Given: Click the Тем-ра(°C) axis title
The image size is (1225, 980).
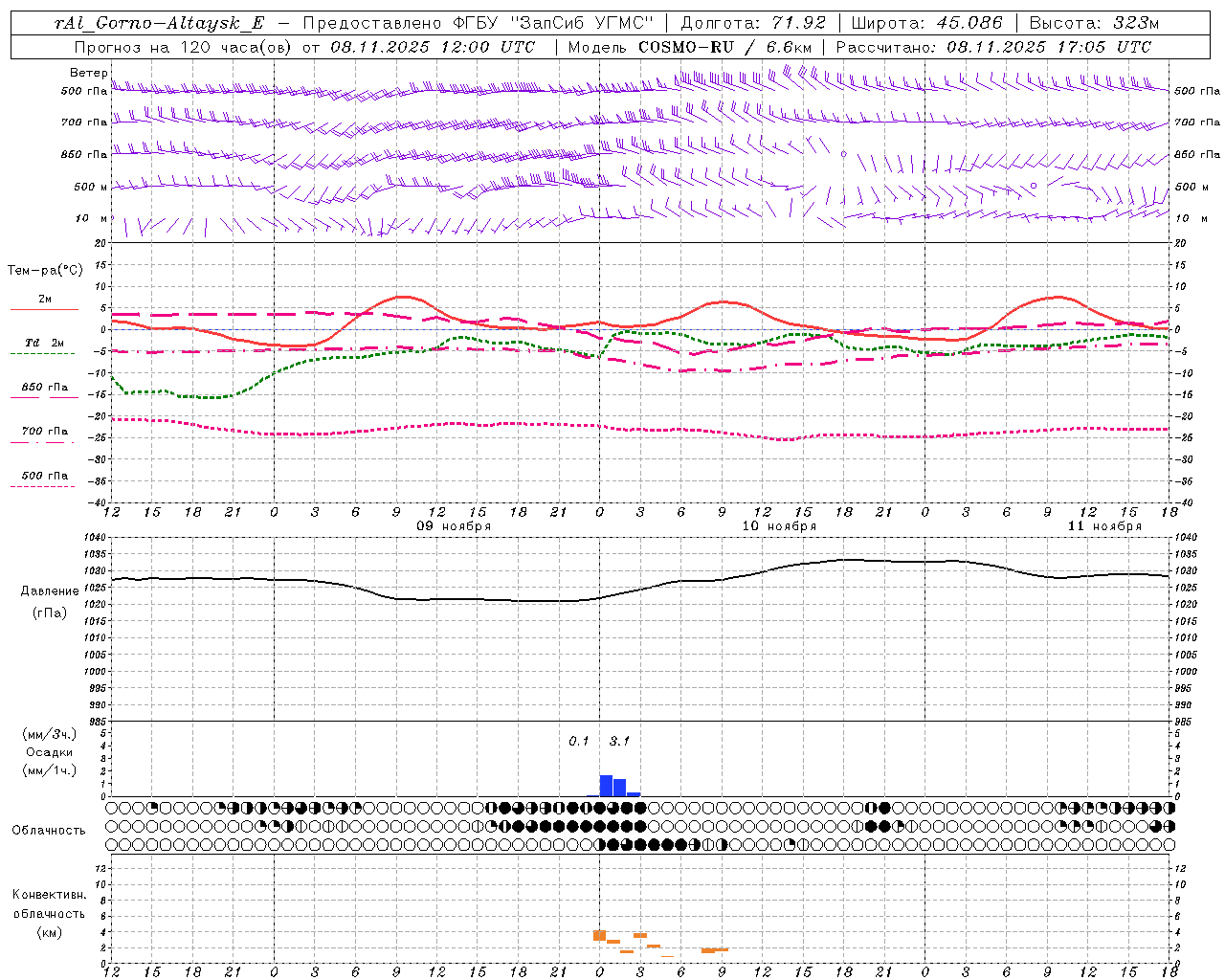Looking at the screenshot, I should coord(45,271).
